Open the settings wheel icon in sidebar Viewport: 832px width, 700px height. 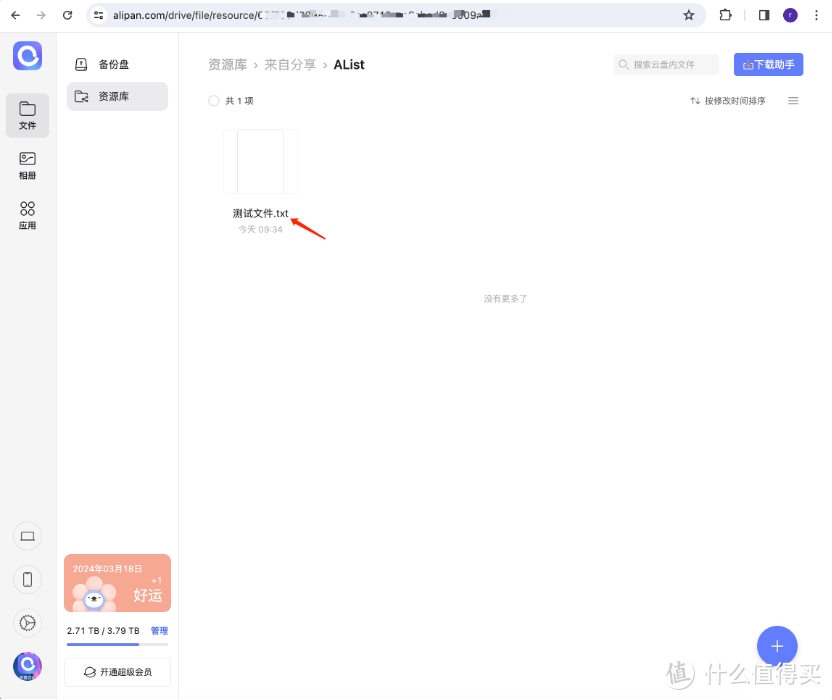coord(28,623)
